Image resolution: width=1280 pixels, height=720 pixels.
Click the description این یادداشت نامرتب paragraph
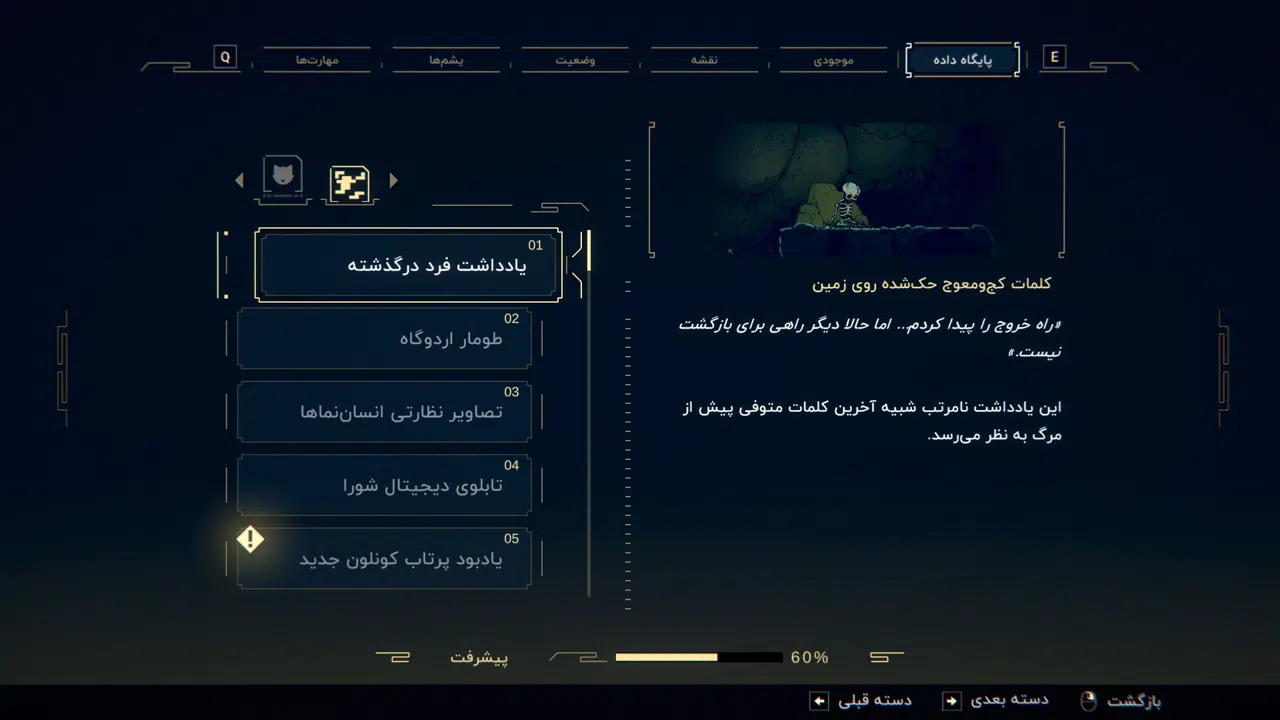click(871, 421)
